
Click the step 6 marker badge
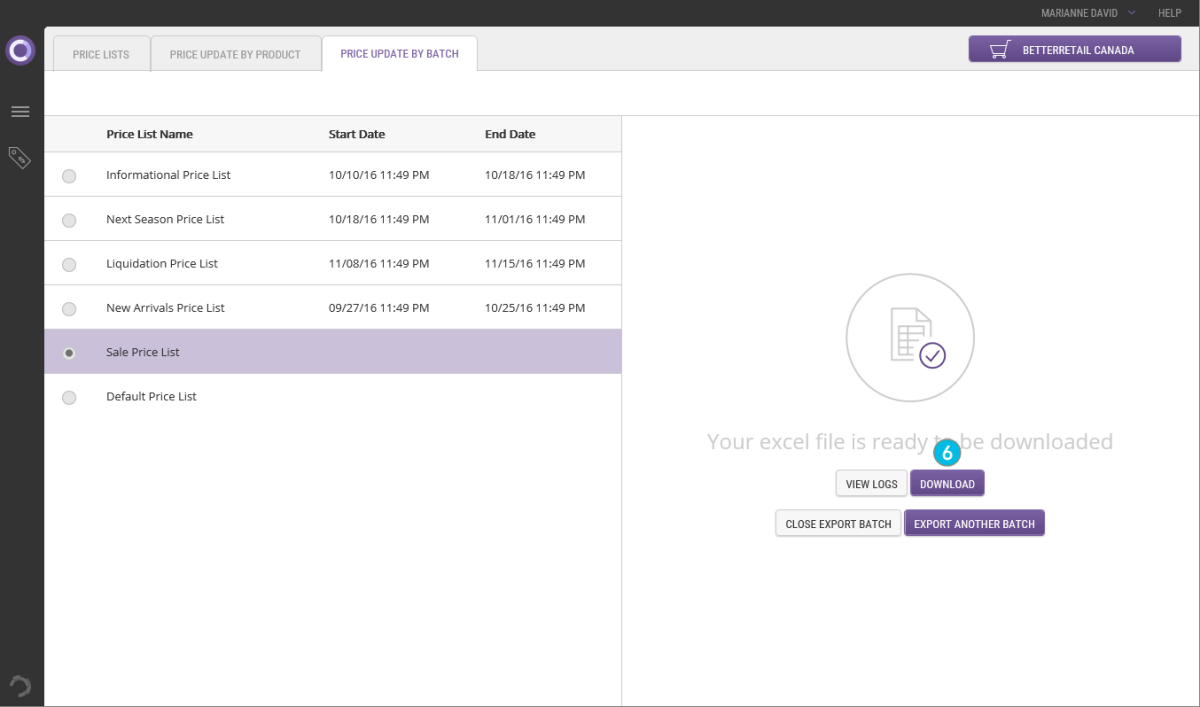click(x=947, y=453)
